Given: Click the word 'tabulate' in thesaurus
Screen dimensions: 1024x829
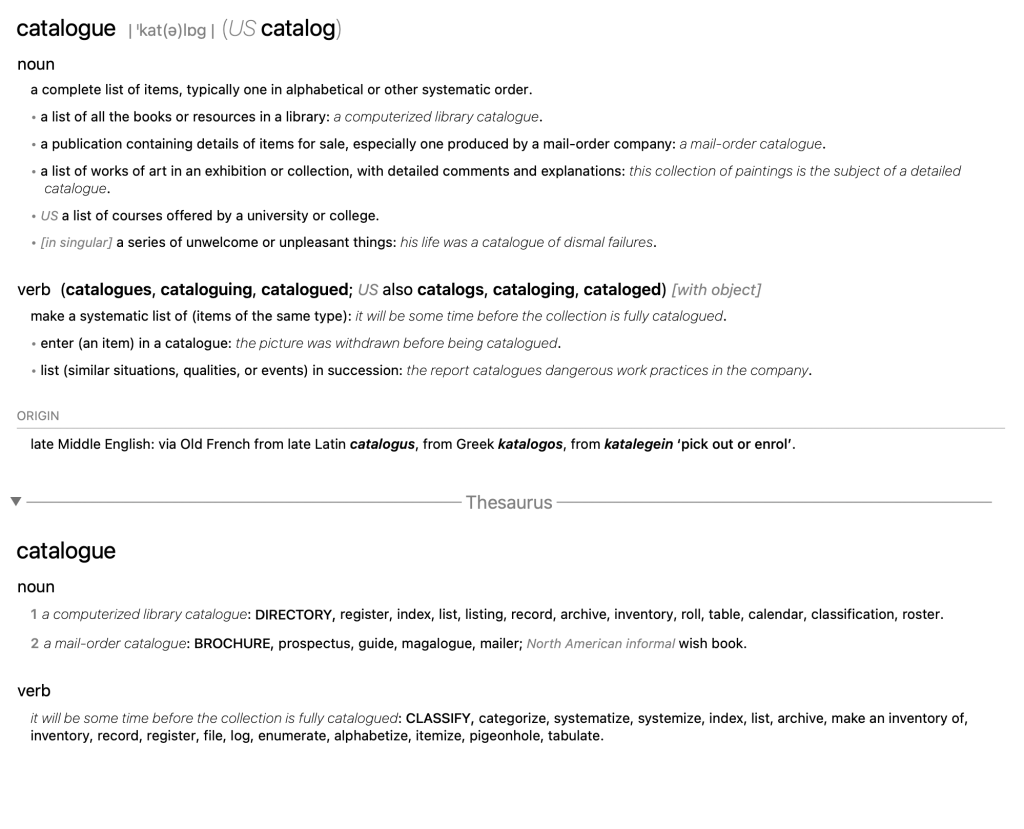Looking at the screenshot, I should [575, 736].
